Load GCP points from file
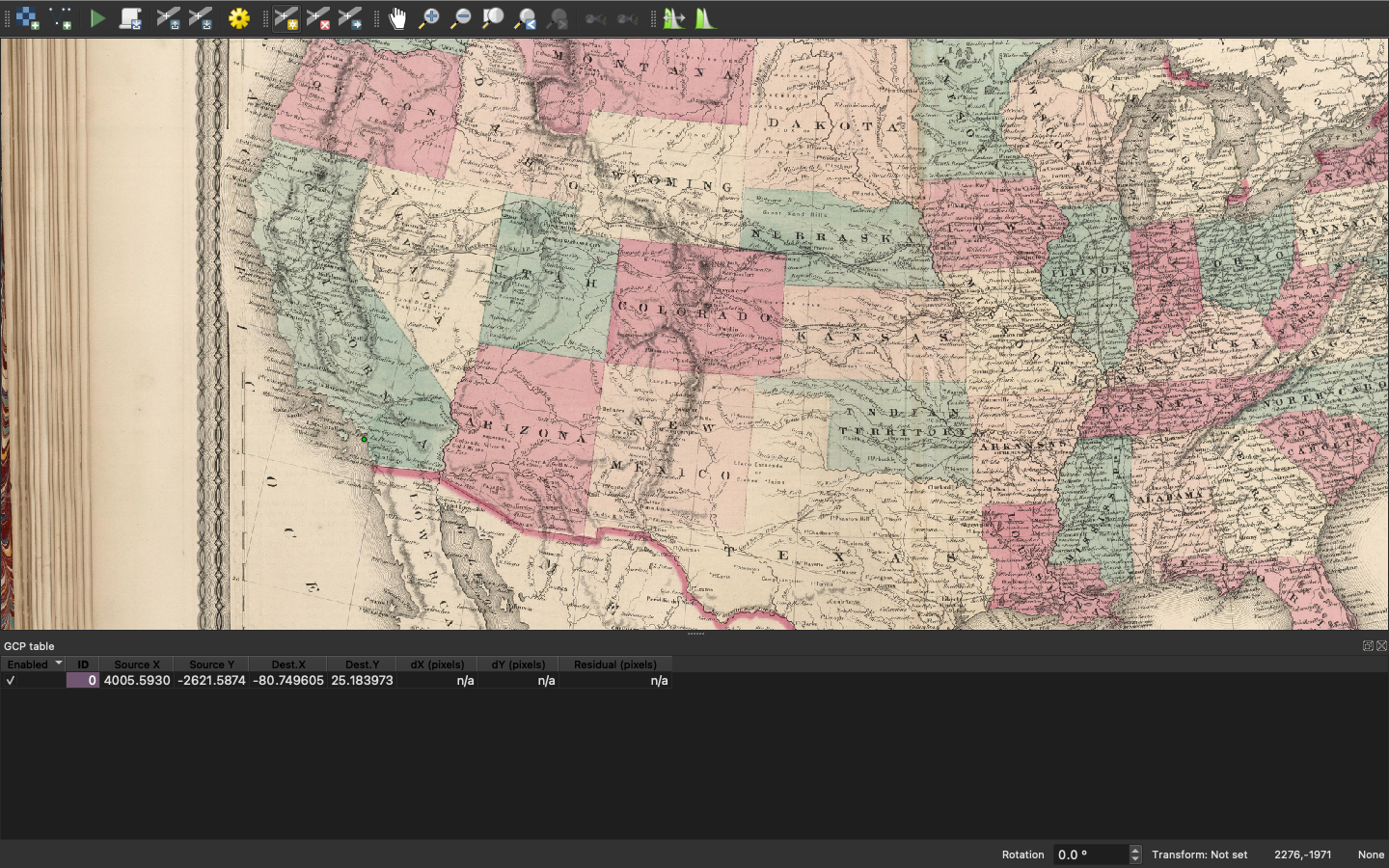1389x868 pixels. point(169,18)
